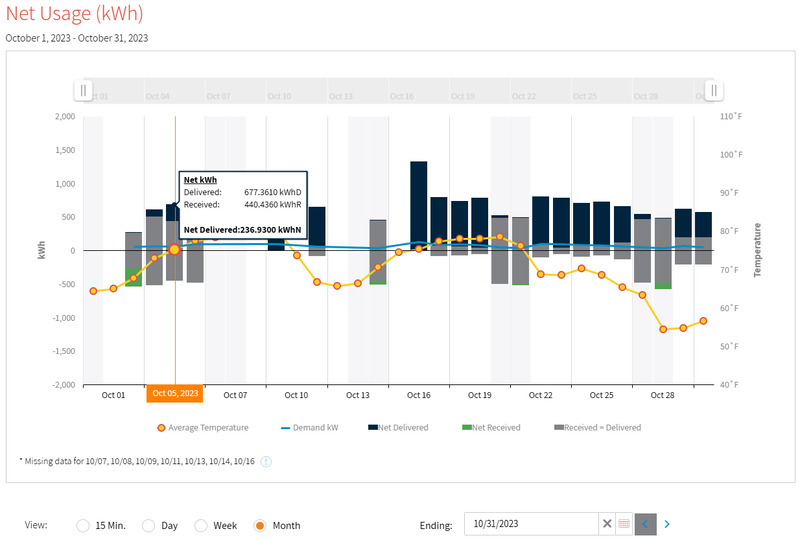Click the right range slider handle
This screenshot has height=540, width=800.
pos(713,91)
